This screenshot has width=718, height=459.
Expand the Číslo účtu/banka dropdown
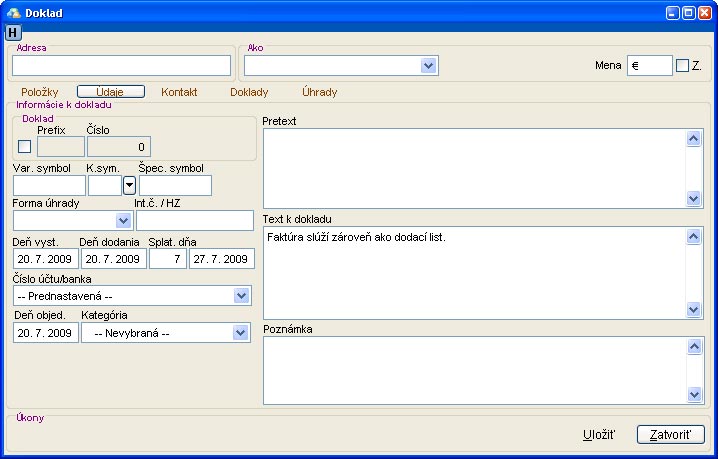(241, 296)
